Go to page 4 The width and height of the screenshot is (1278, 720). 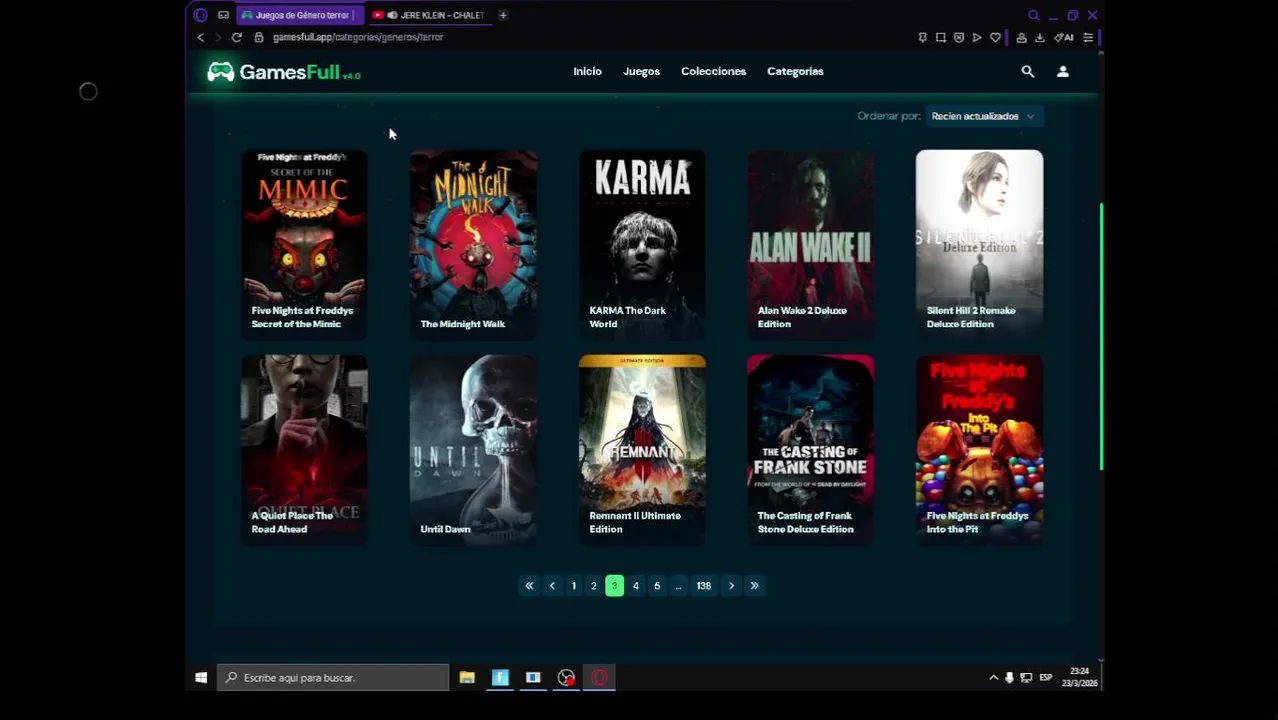pyautogui.click(x=635, y=586)
